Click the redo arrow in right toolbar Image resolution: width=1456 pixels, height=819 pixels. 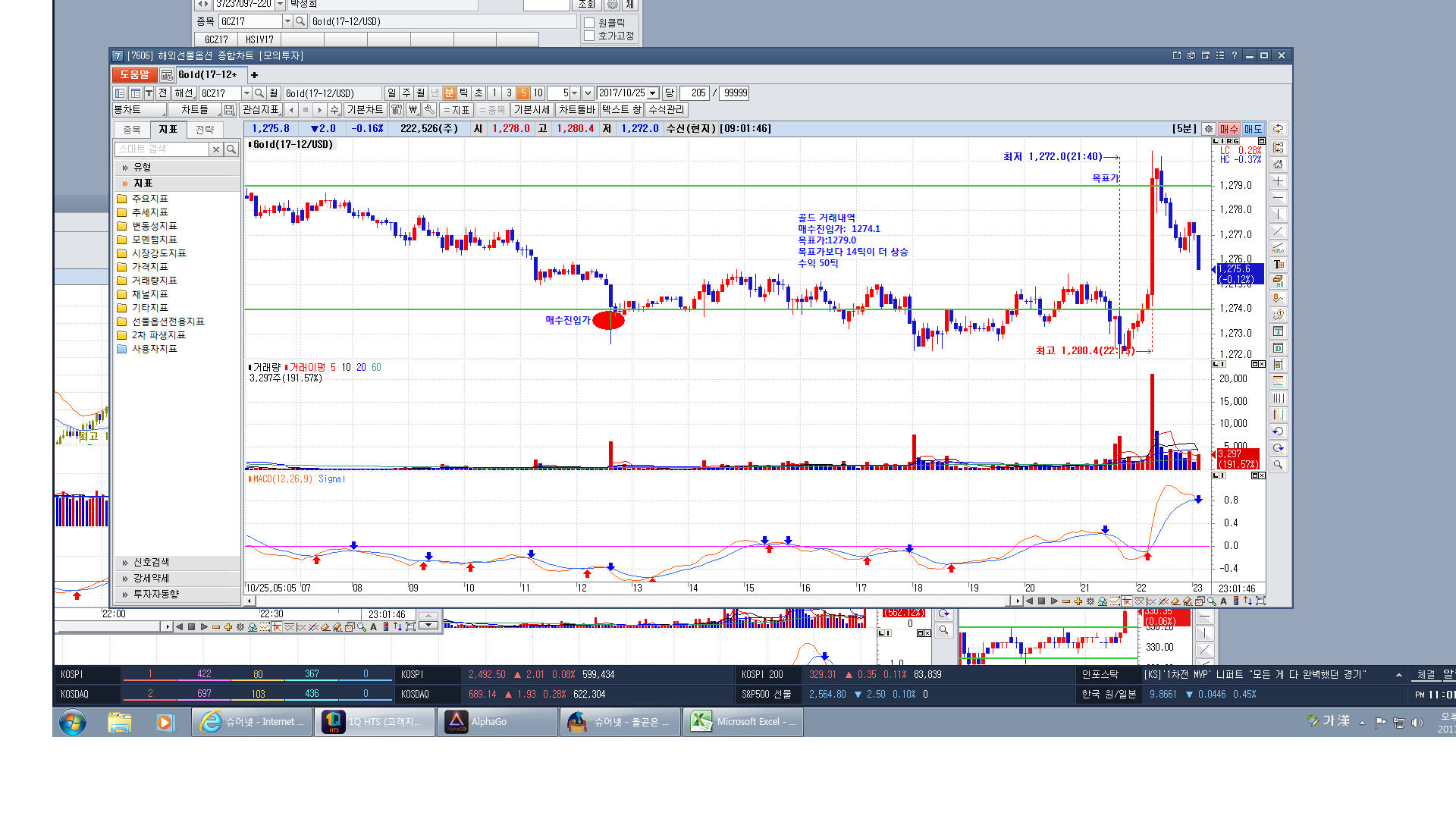point(1278,448)
